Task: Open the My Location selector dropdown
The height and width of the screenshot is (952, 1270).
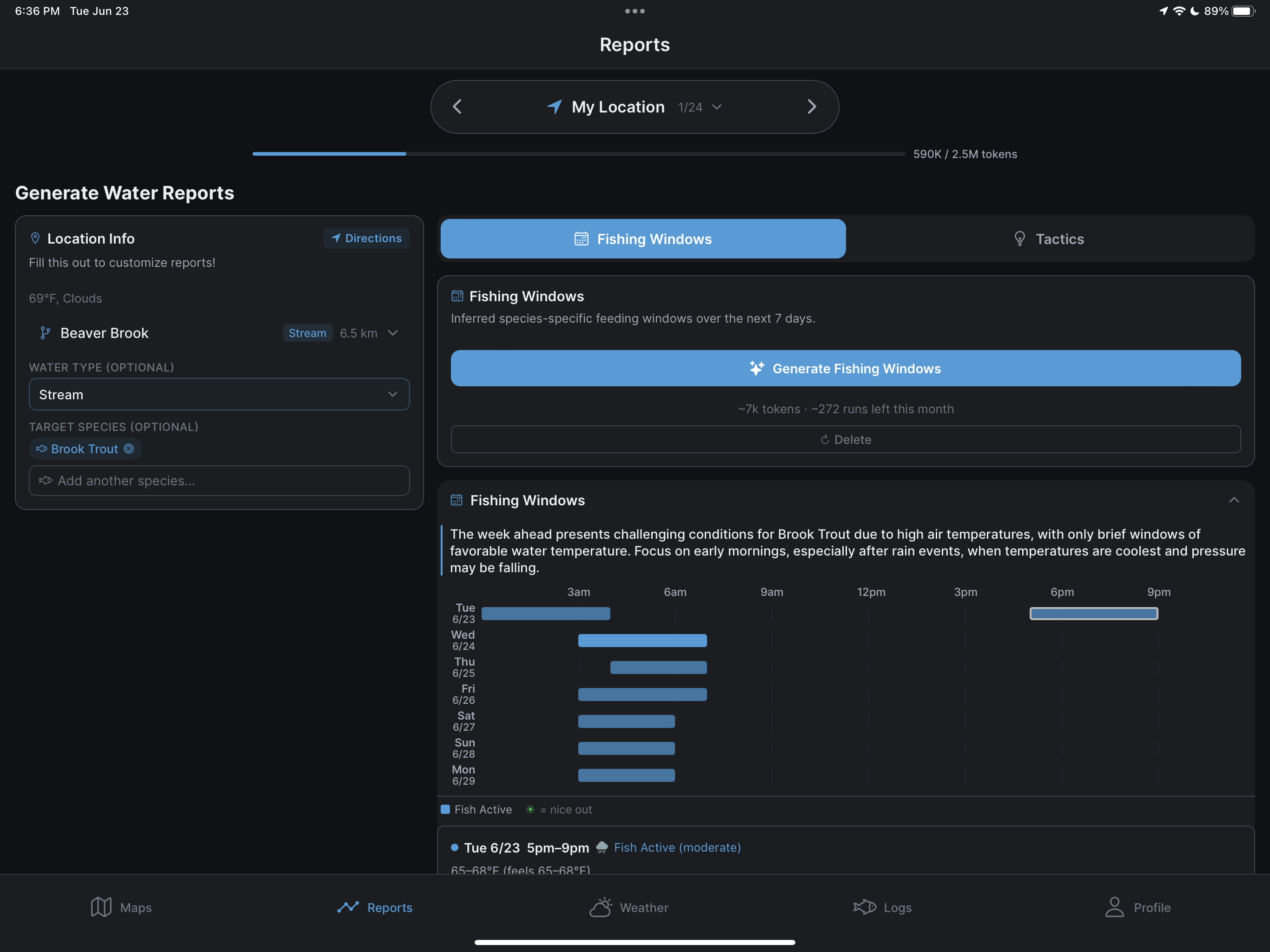Action: [635, 107]
